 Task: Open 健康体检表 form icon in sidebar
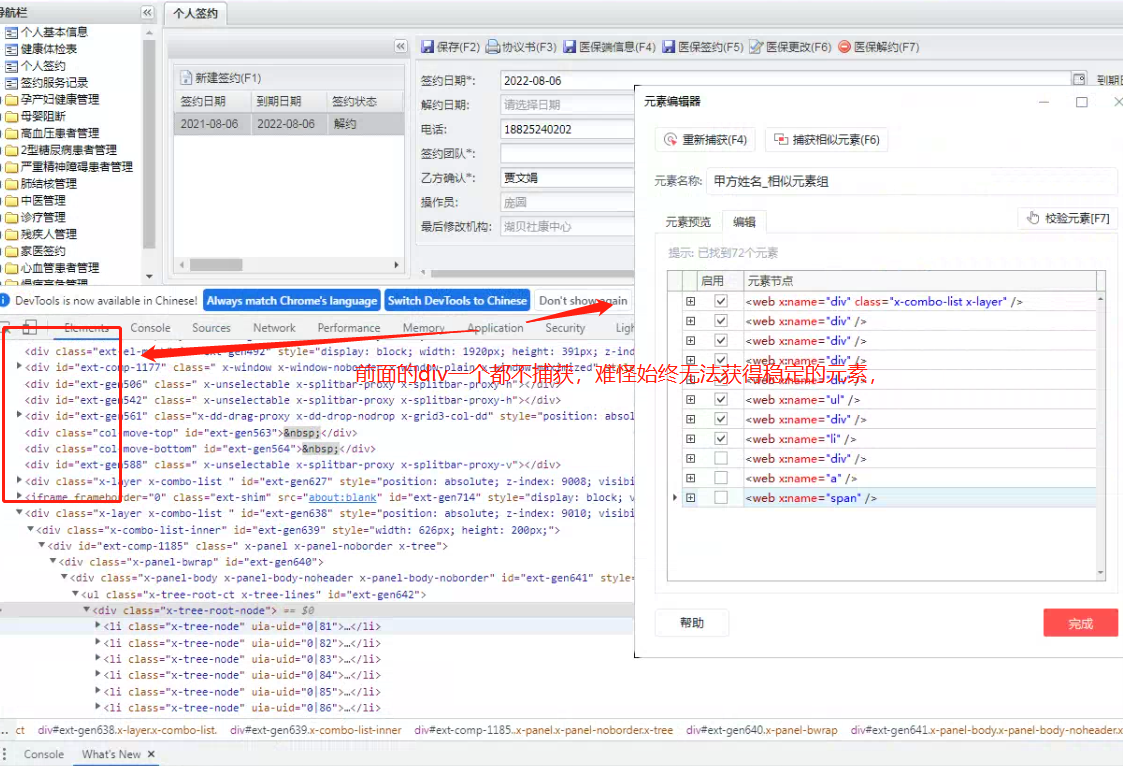11,49
